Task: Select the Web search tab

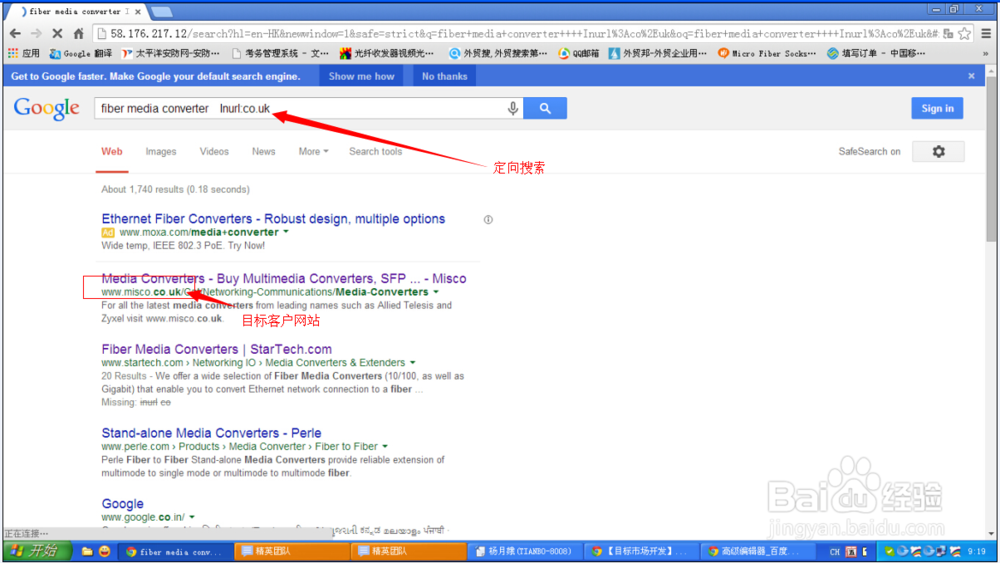Action: 112,152
